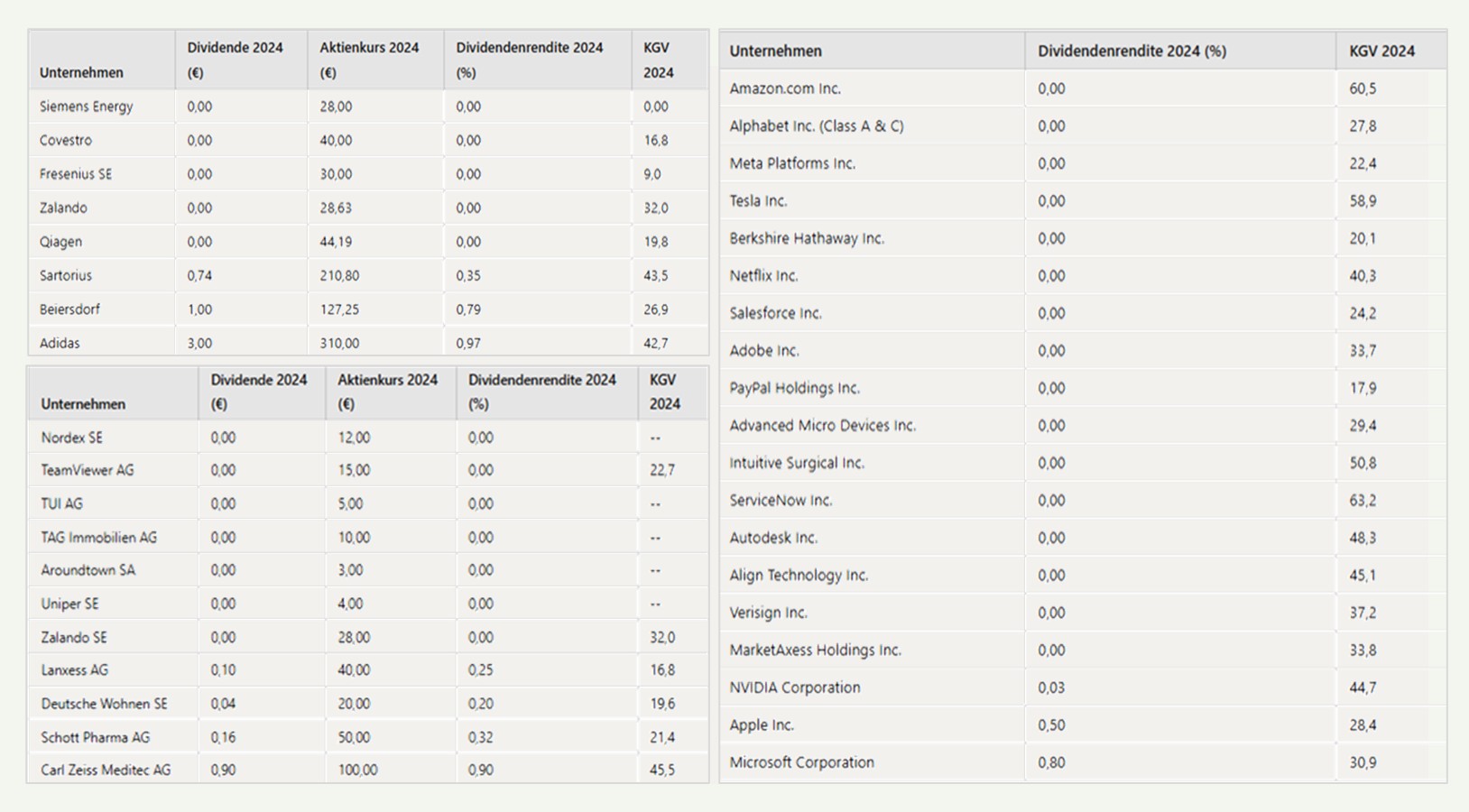The width and height of the screenshot is (1469, 812).
Task: Click Verisign Inc. KGV value 37,2
Action: pyautogui.click(x=1363, y=613)
